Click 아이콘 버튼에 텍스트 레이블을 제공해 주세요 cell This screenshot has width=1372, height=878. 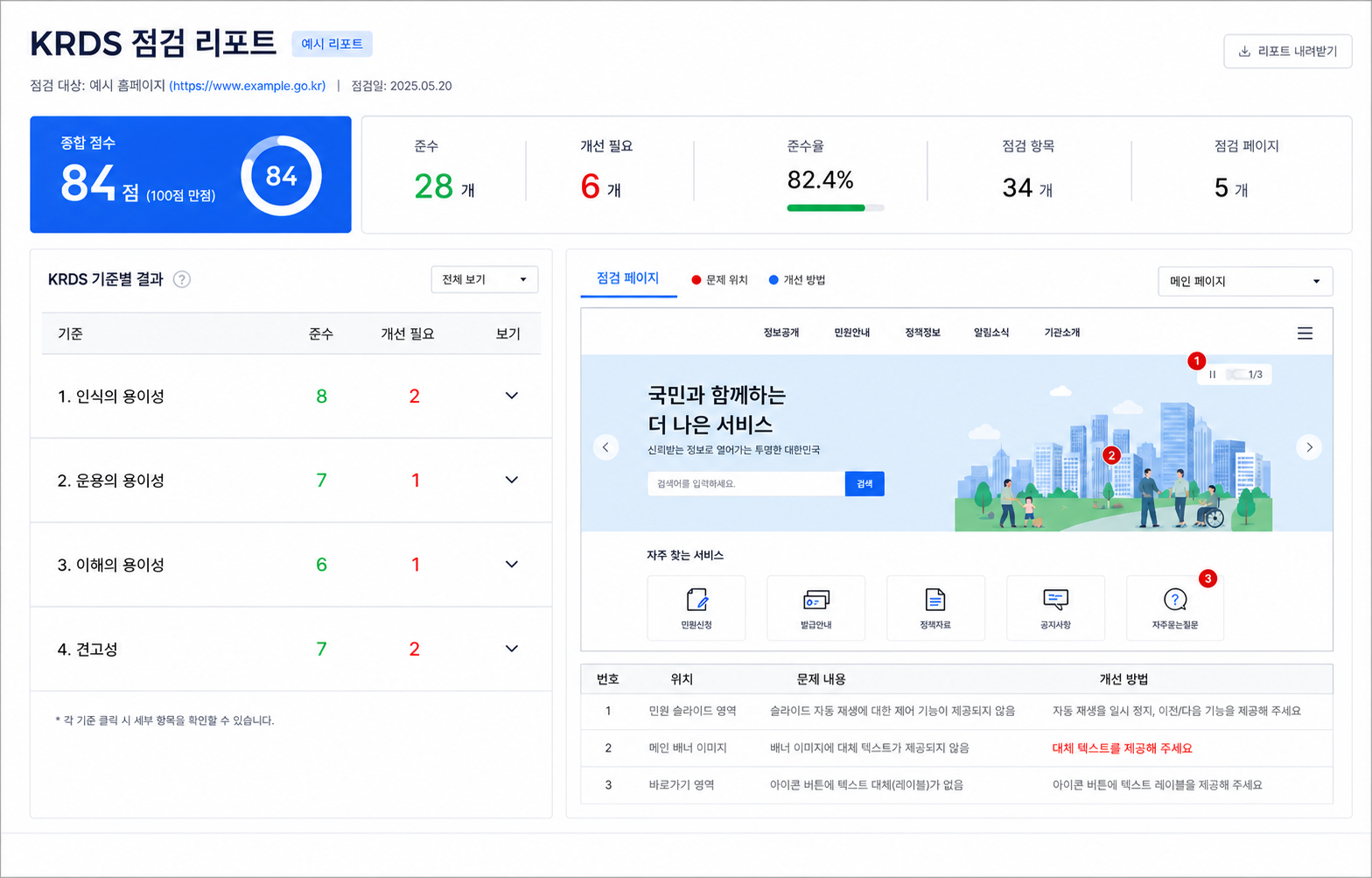(1158, 785)
